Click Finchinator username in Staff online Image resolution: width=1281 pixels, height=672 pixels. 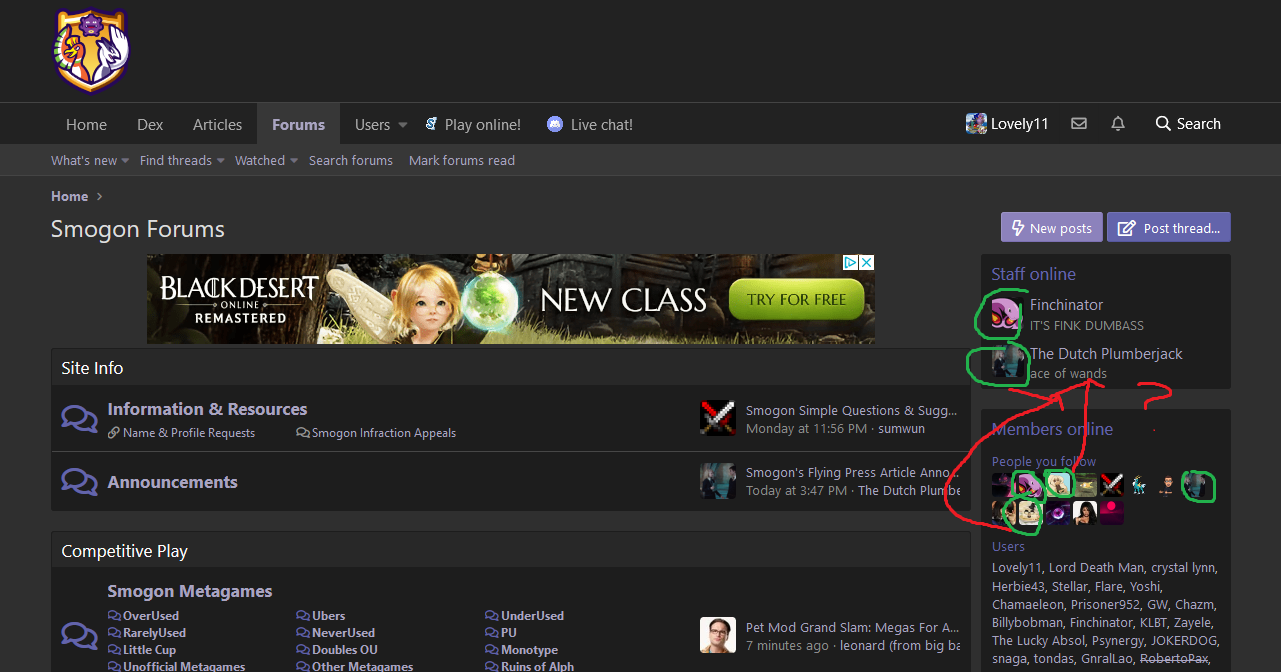1066,305
